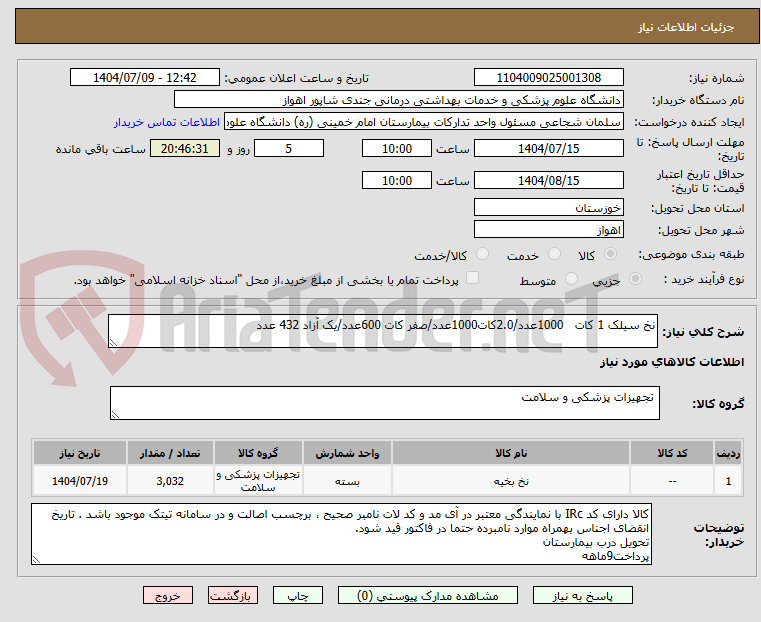This screenshot has width=761, height=622.
Task: Click the resize handle of گروه کالا box
Action: coord(115,414)
